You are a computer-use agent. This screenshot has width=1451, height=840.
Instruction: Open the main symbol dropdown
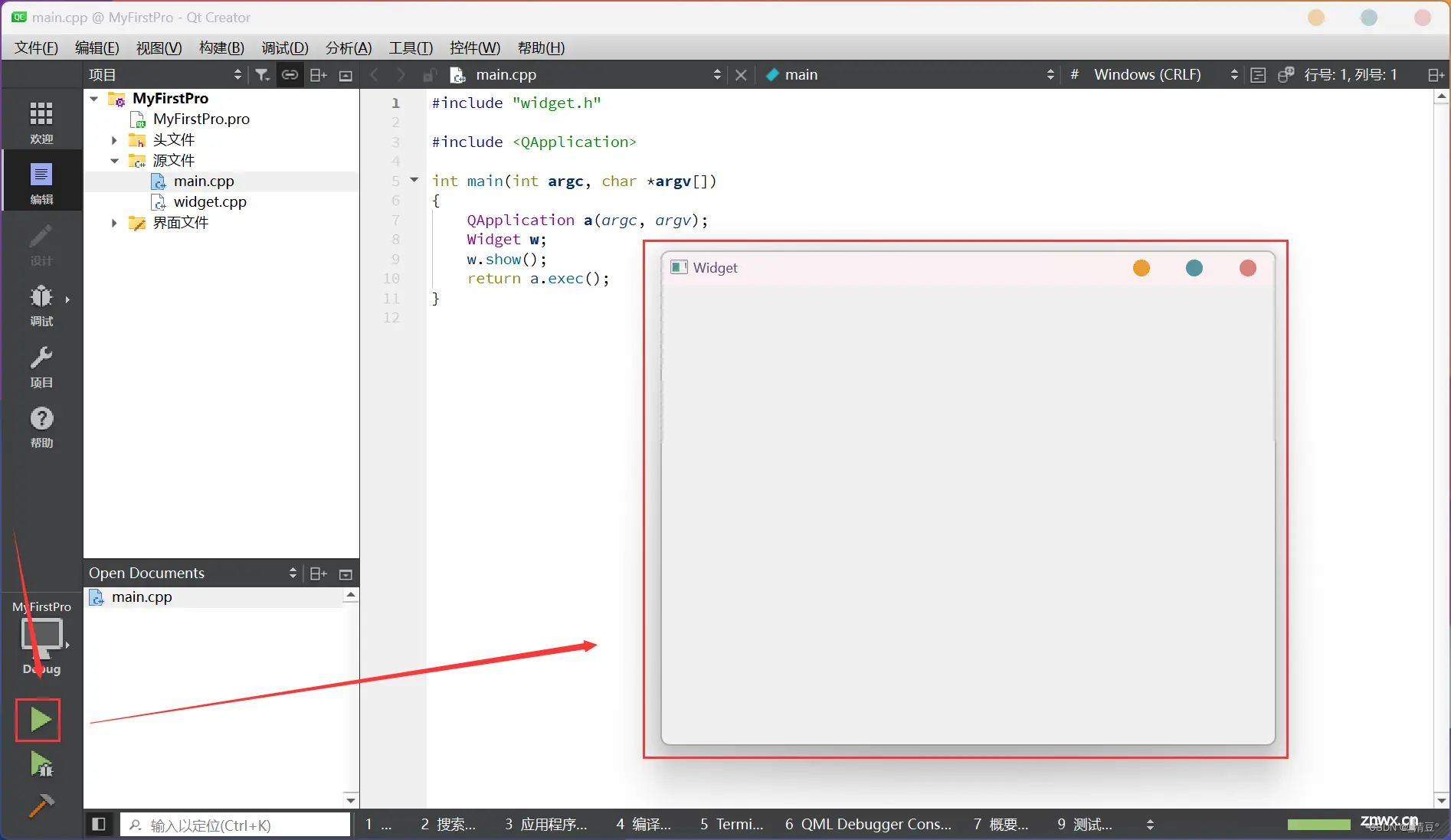910,75
